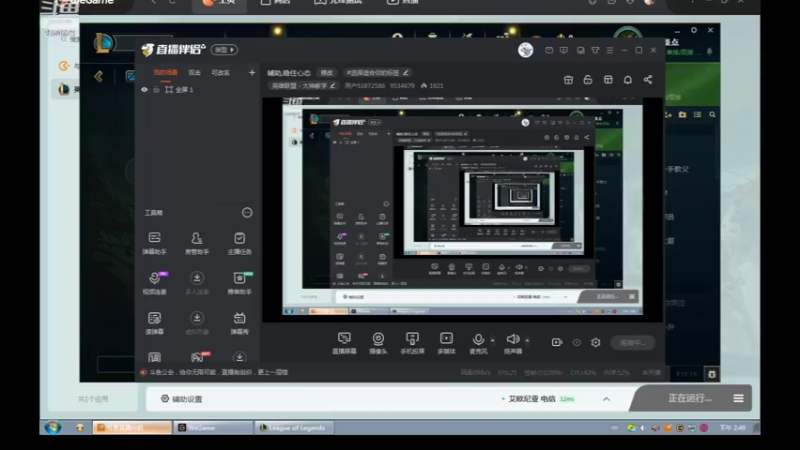Expand server list chevron next to 艾欧尼亚
800x450 pixels.
606,399
